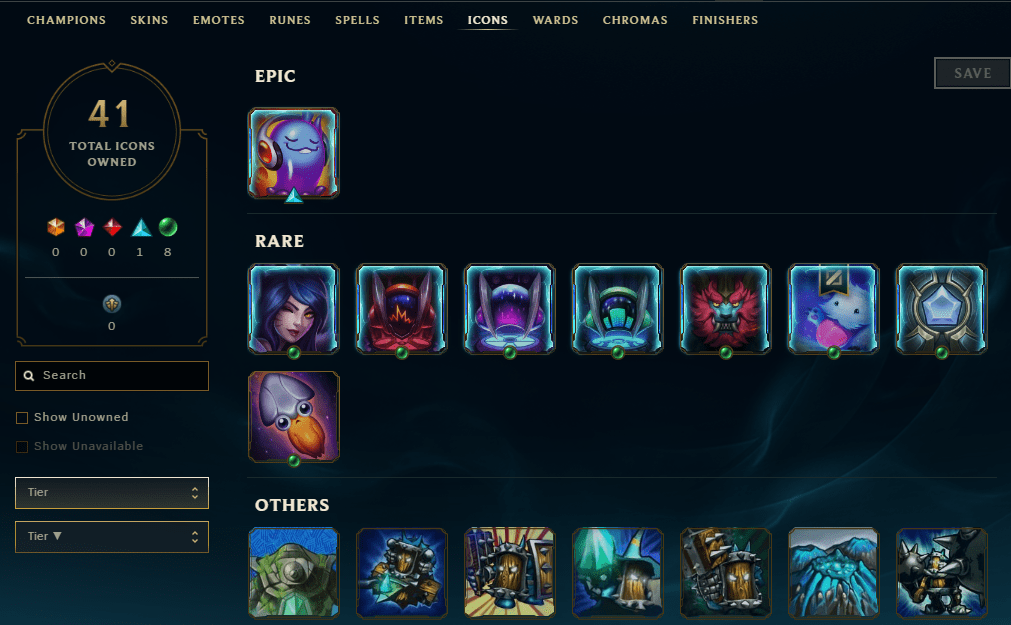Click the green orb rarity gem
This screenshot has width=1011, height=625.
click(x=168, y=227)
